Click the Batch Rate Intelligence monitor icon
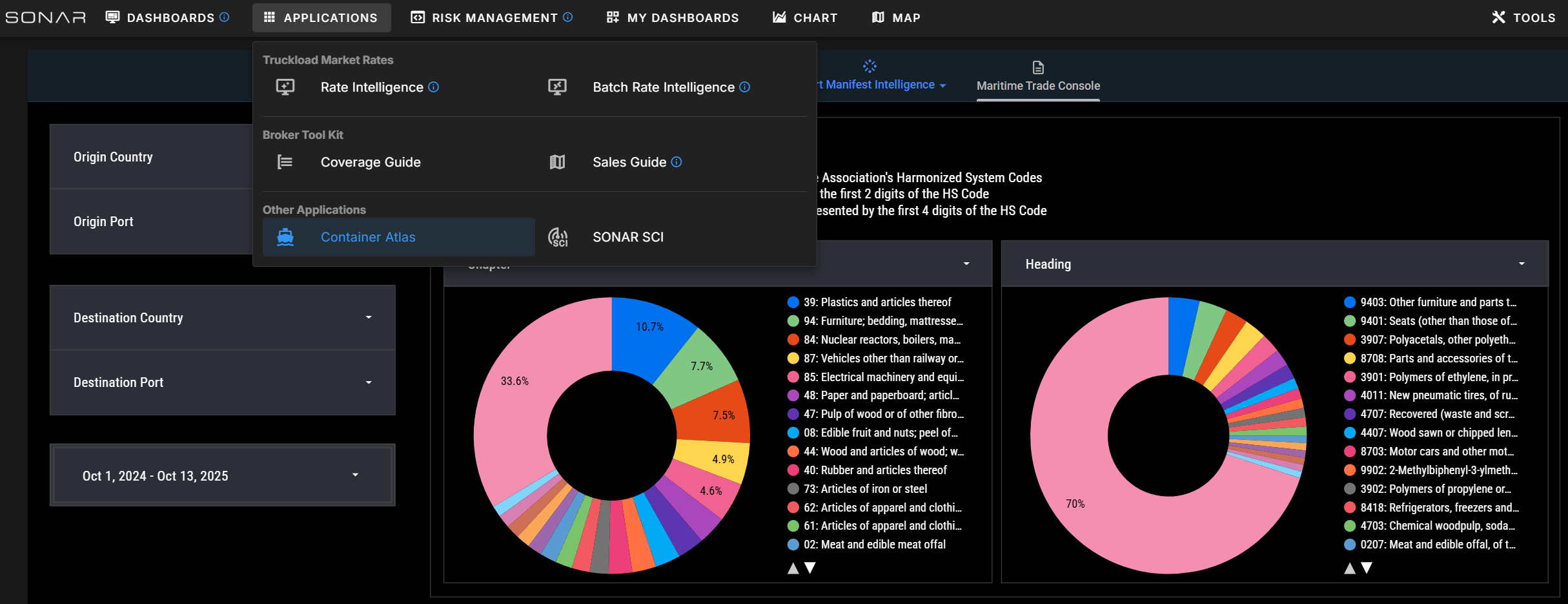This screenshot has width=1568, height=604. point(557,87)
